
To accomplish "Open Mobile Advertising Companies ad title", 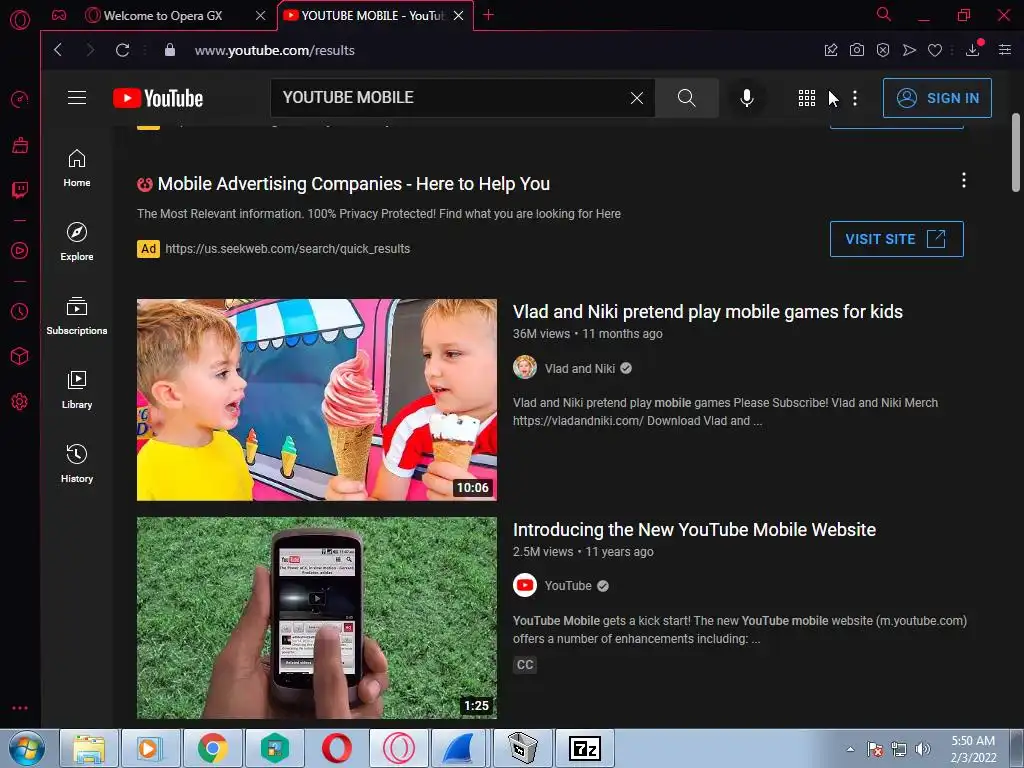I will [x=353, y=184].
